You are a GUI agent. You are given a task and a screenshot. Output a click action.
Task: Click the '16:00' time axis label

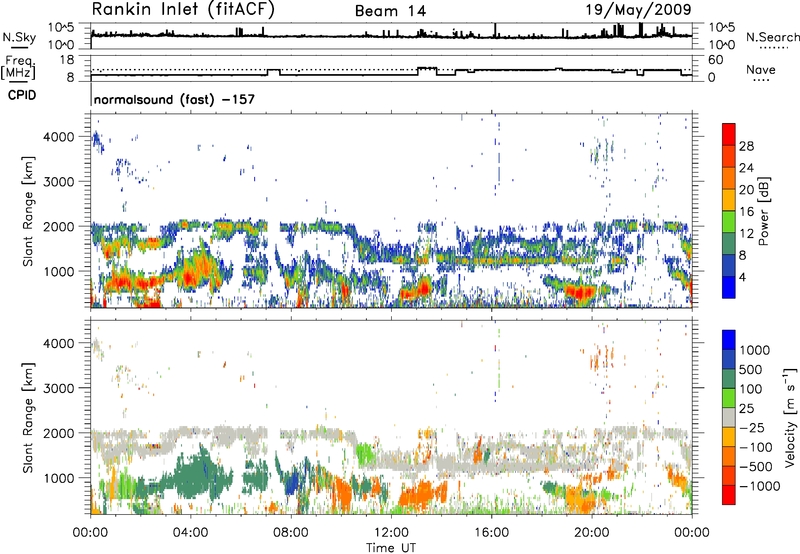point(491,533)
